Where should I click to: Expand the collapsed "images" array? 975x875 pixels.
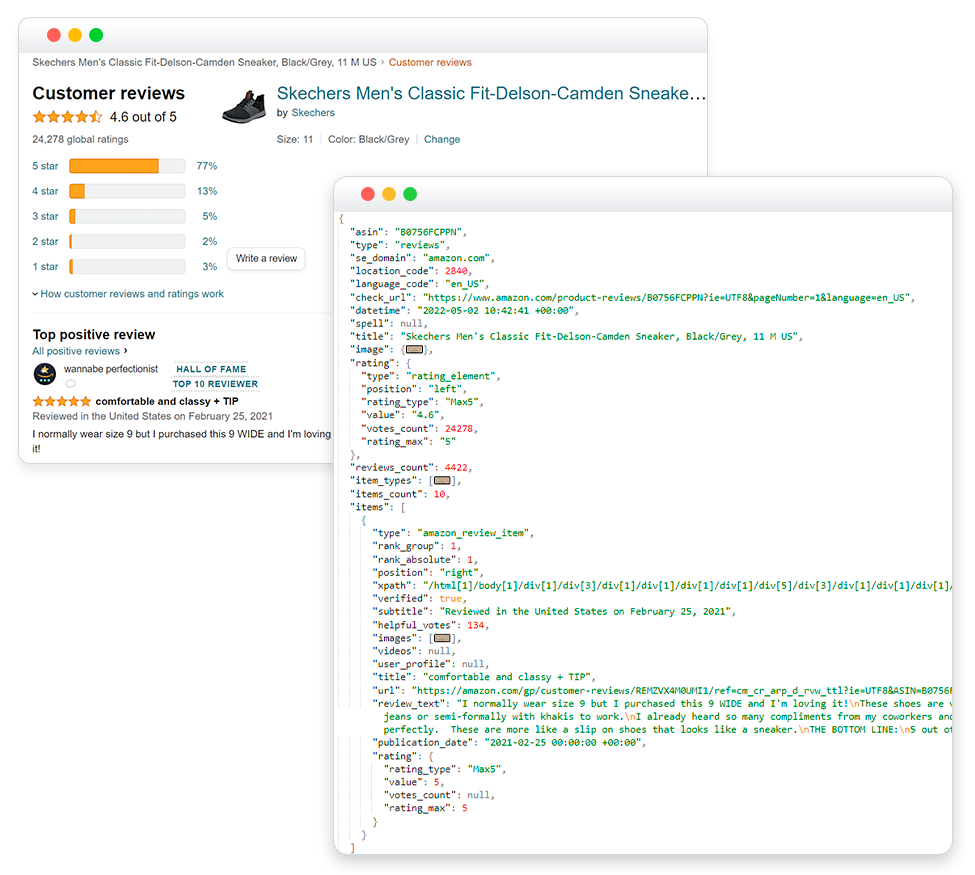[442, 639]
